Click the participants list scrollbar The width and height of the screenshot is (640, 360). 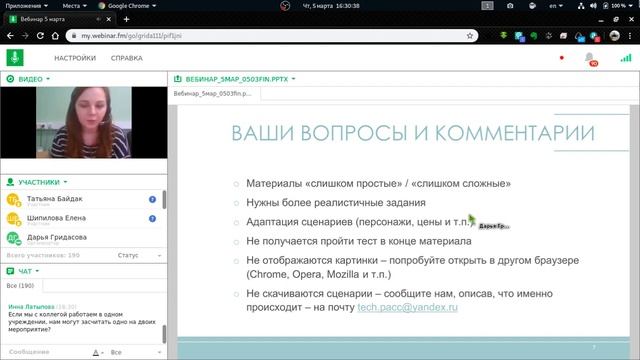point(164,200)
